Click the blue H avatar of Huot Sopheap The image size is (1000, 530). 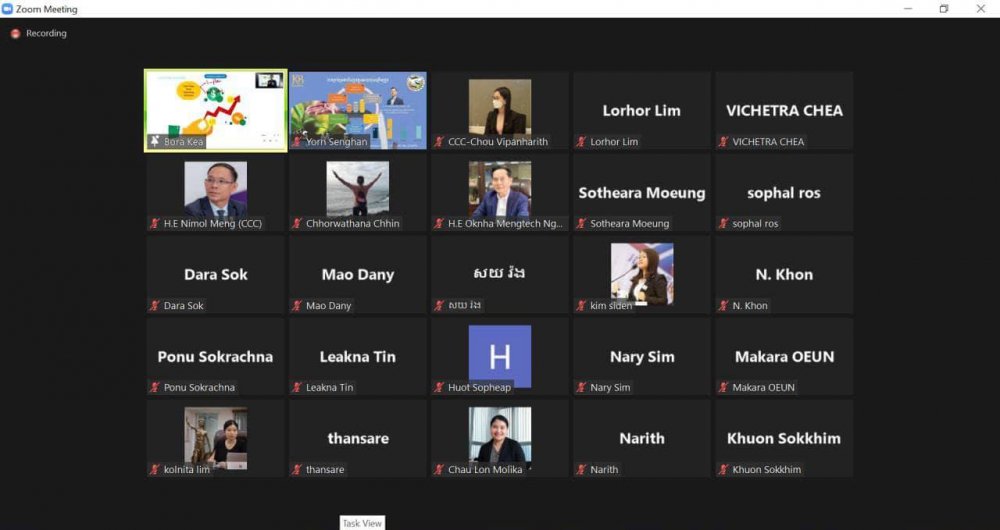coord(500,356)
